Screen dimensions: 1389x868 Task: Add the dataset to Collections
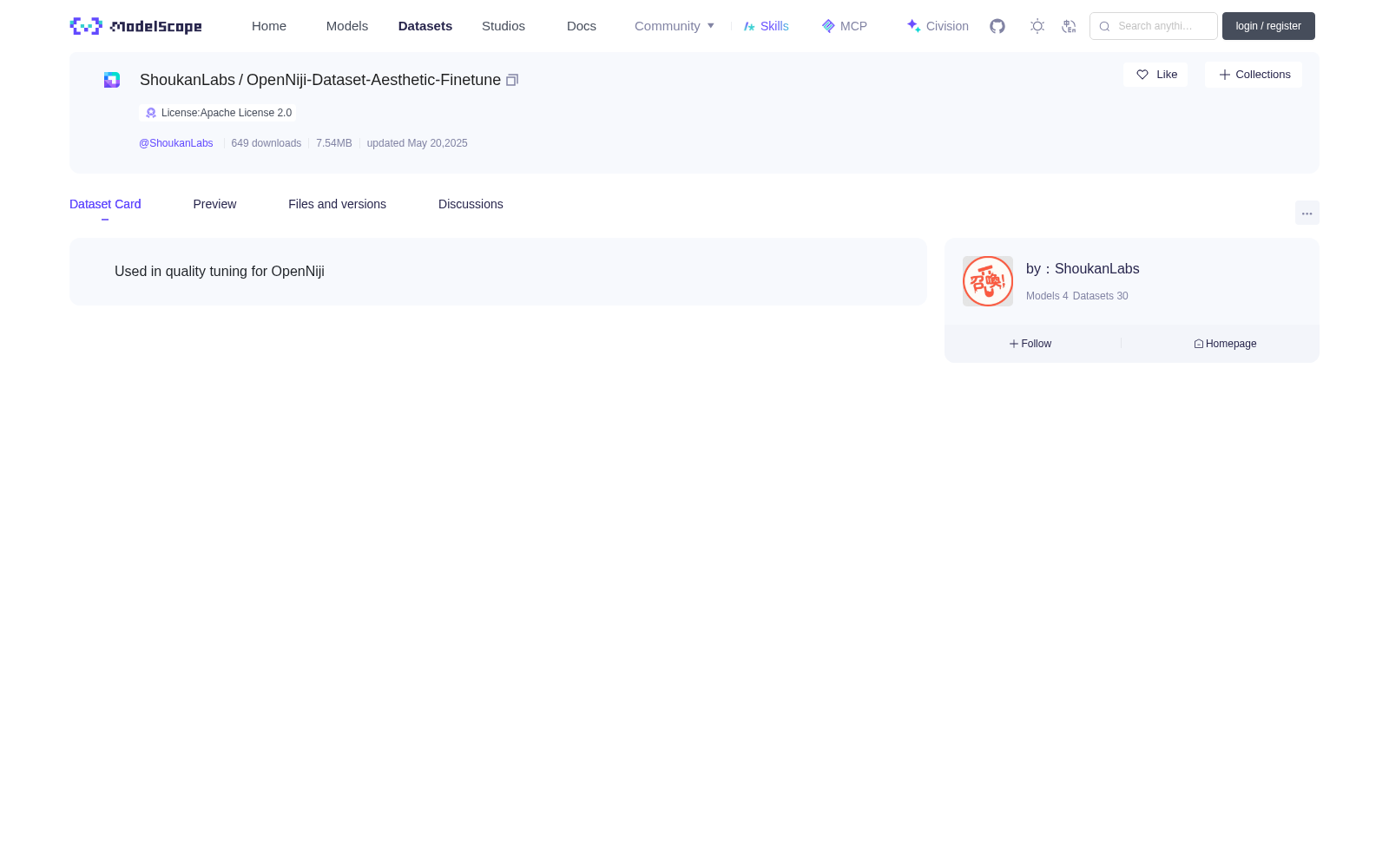click(x=1254, y=75)
